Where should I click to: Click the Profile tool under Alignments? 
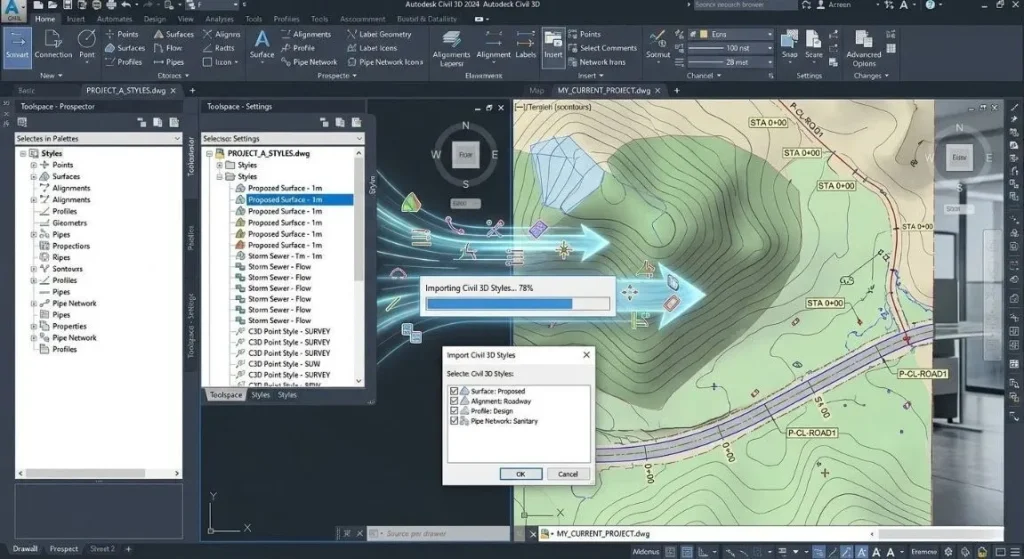click(298, 48)
